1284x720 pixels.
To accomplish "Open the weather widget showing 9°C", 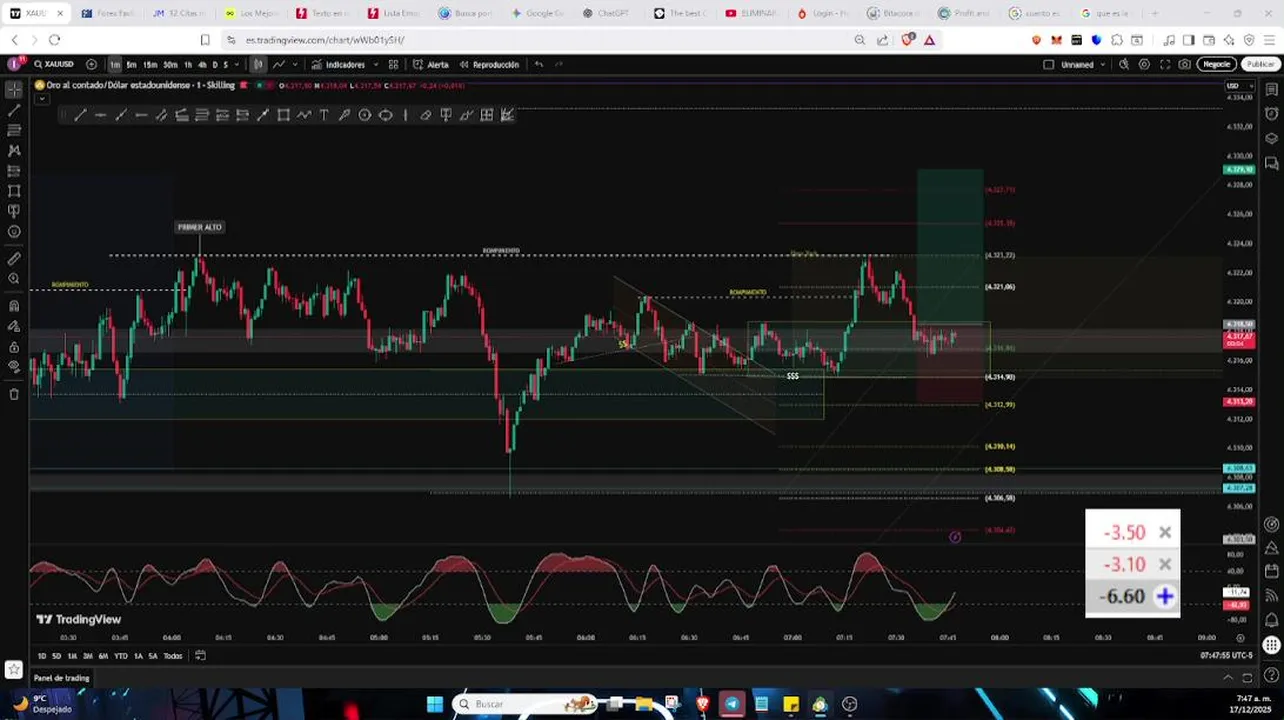I will tap(45, 704).
